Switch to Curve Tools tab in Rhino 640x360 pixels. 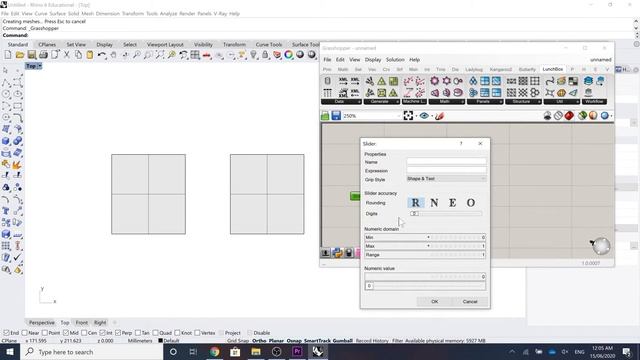pos(269,44)
